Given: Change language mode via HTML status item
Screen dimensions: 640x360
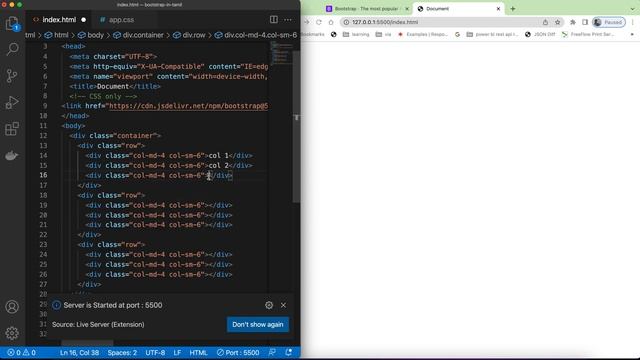Looking at the screenshot, I should pyautogui.click(x=198, y=353).
